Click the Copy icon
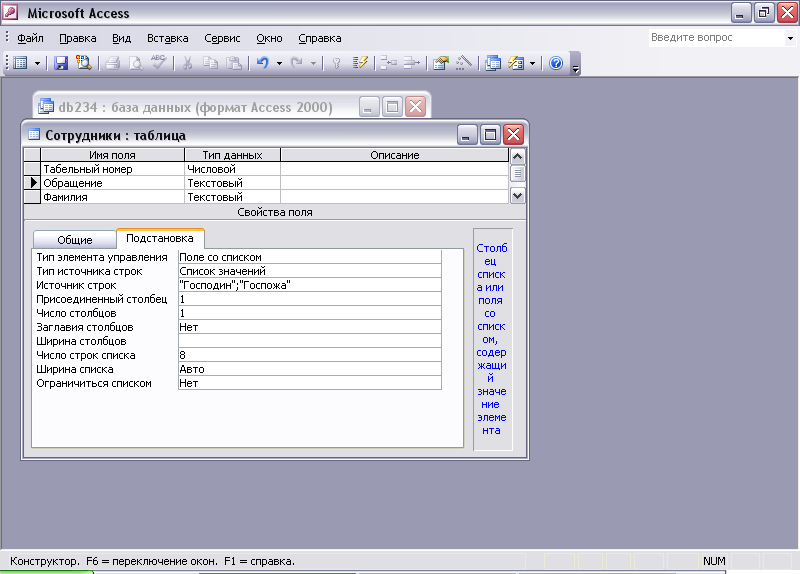This screenshot has width=800, height=574. click(x=210, y=63)
